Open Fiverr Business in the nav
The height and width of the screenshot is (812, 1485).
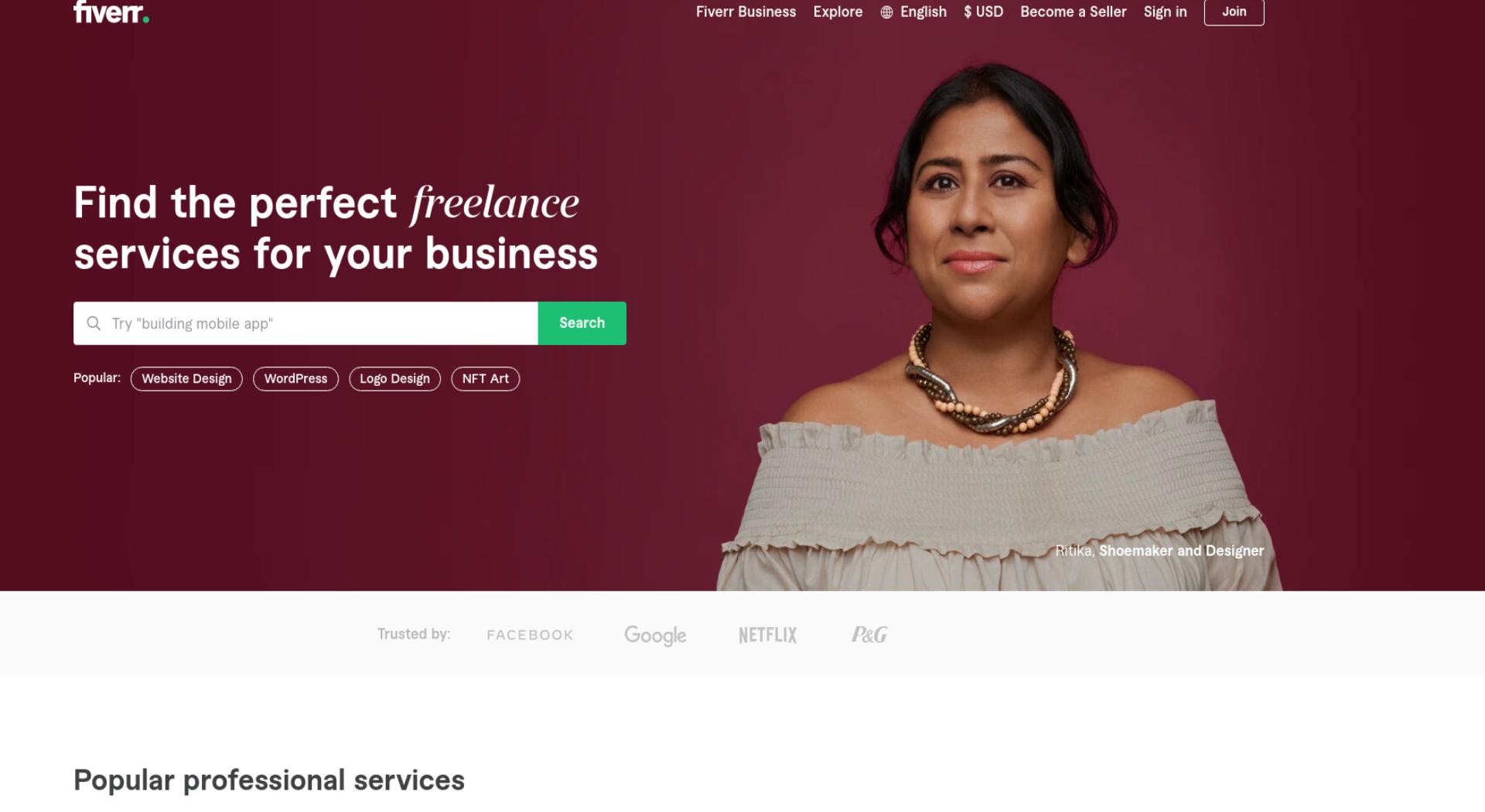tap(746, 12)
